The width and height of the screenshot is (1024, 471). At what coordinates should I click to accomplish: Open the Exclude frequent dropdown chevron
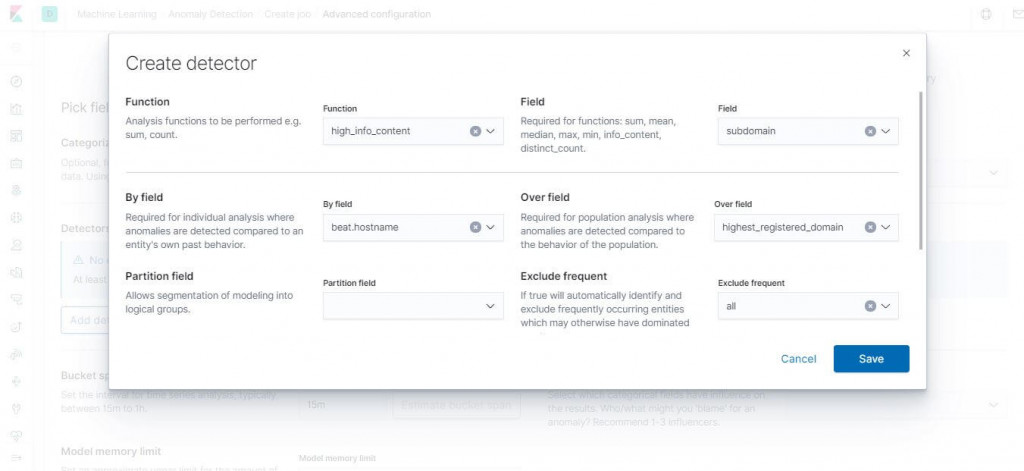pyautogui.click(x=886, y=306)
